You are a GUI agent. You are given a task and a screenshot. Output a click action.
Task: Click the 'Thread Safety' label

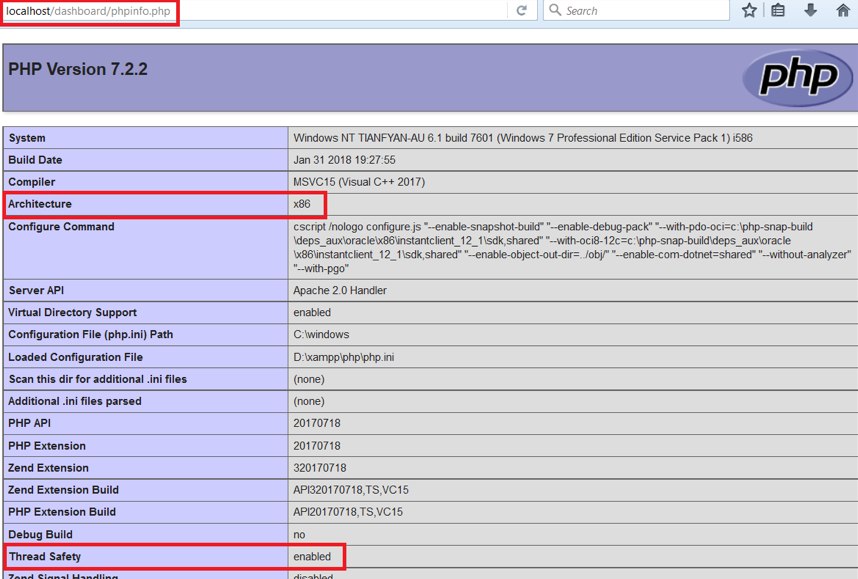click(x=45, y=557)
